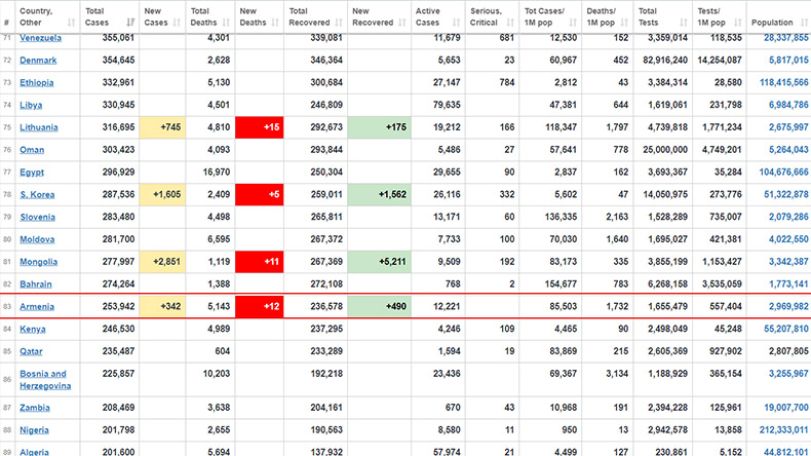Open the Nigeria country link
Viewport: 811px width, 456px height.
[34, 430]
